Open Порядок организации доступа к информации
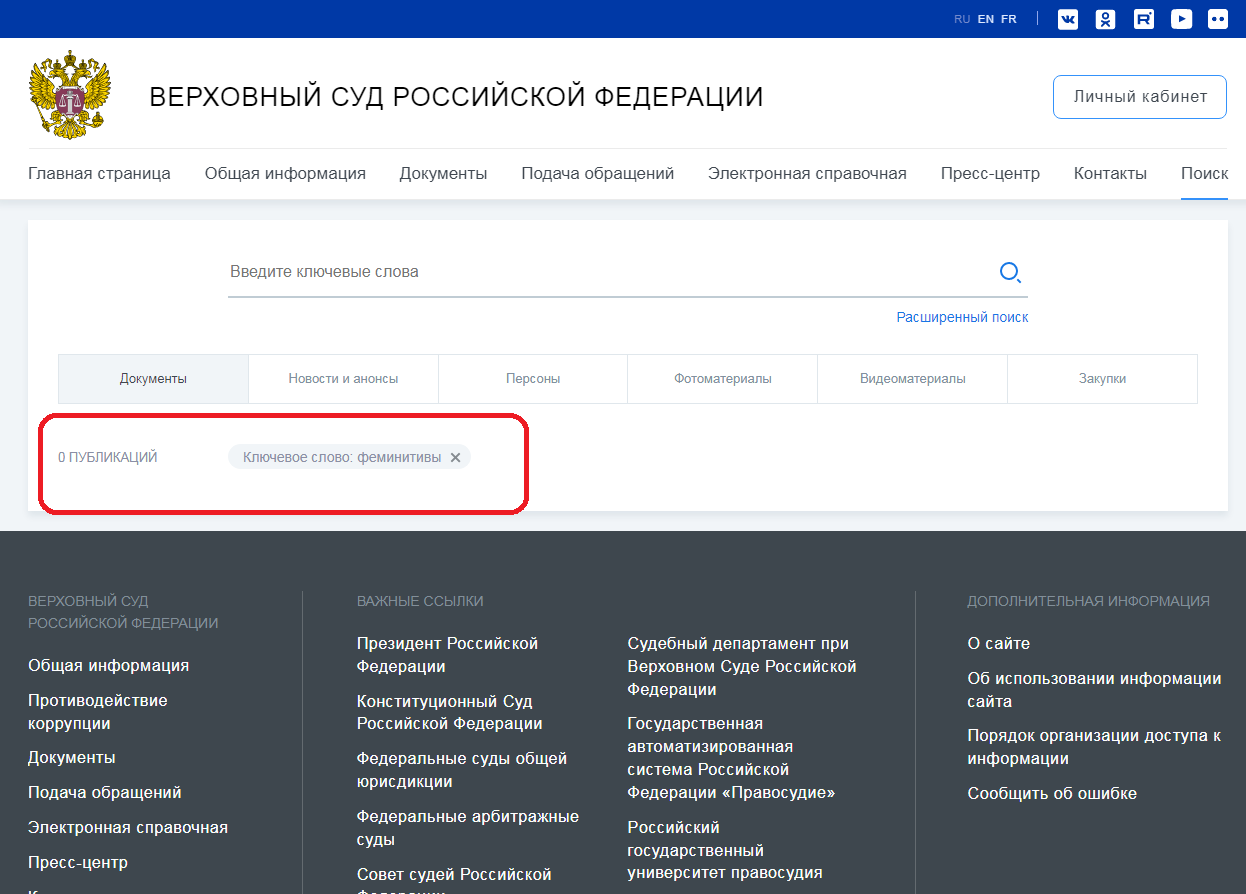This screenshot has width=1246, height=894. (x=1094, y=747)
